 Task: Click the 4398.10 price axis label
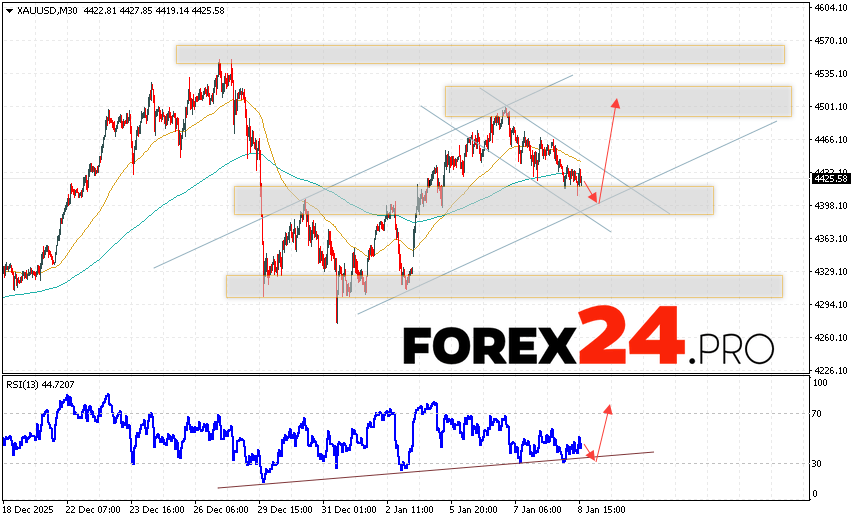(831, 206)
